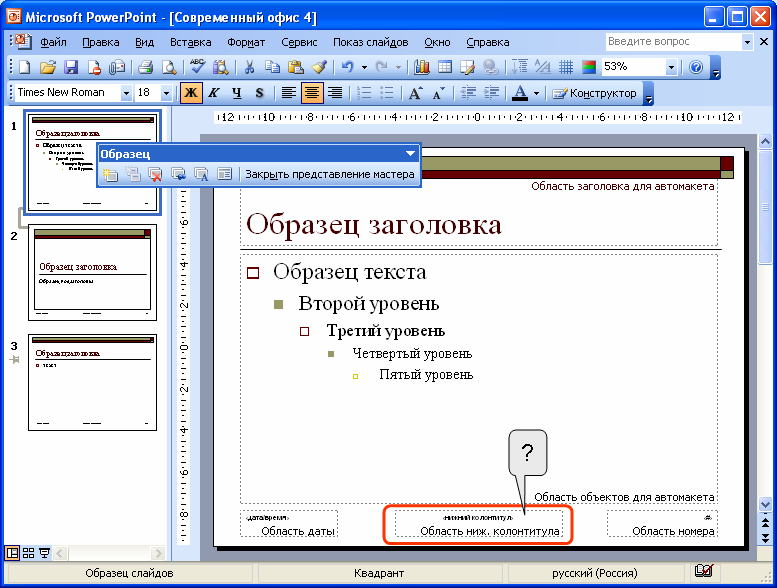
Task: Align text to the left
Action: pyautogui.click(x=288, y=93)
